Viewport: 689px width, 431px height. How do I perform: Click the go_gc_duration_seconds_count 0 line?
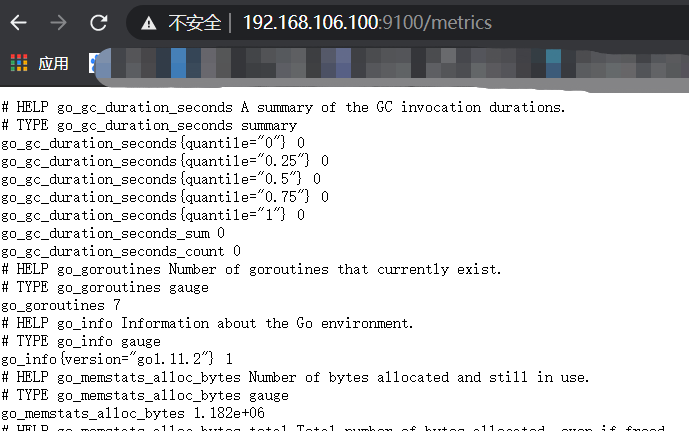pyautogui.click(x=121, y=251)
